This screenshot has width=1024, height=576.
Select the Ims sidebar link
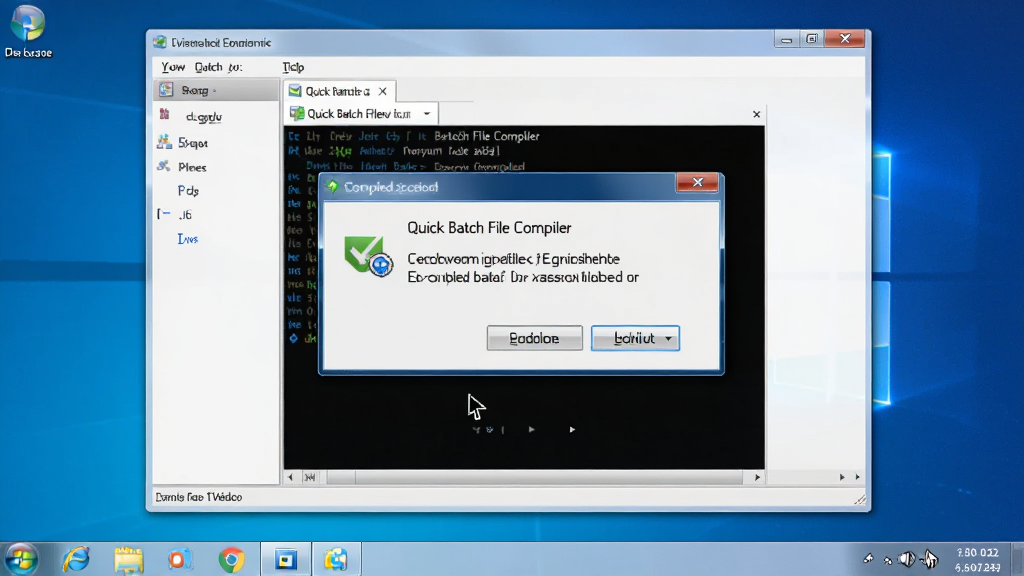187,239
